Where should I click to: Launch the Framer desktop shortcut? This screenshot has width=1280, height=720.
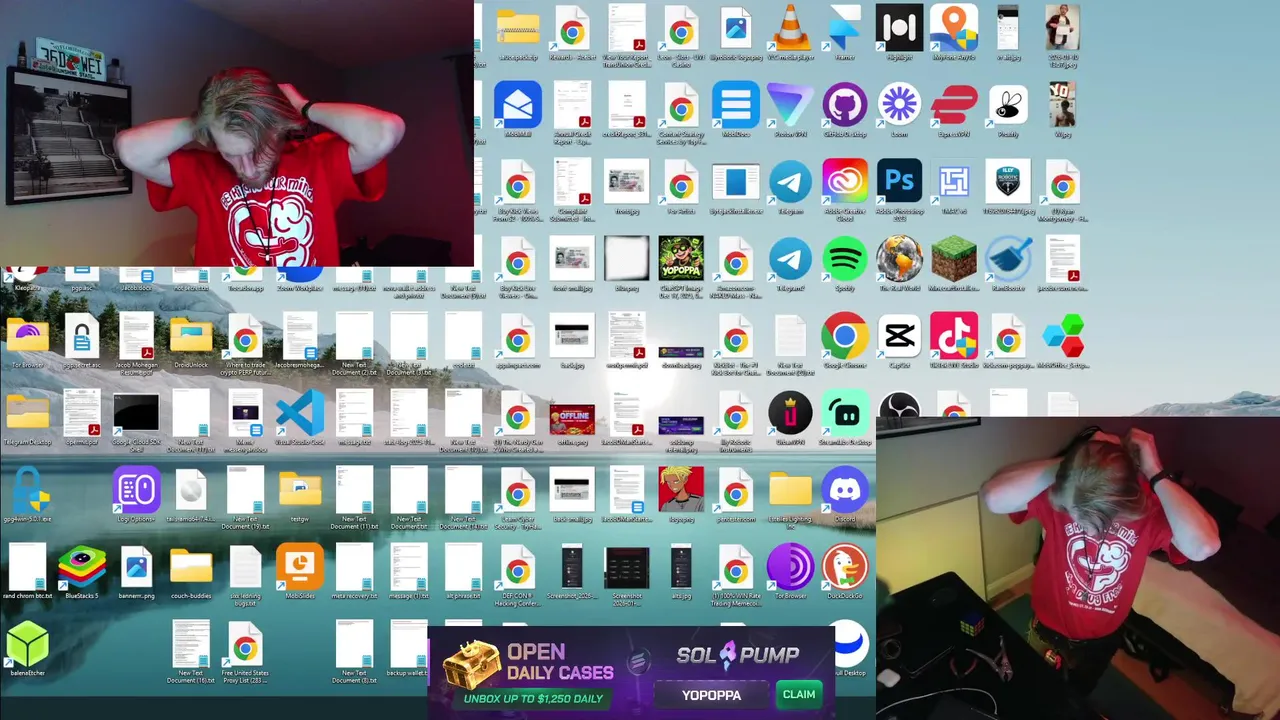pyautogui.click(x=845, y=29)
